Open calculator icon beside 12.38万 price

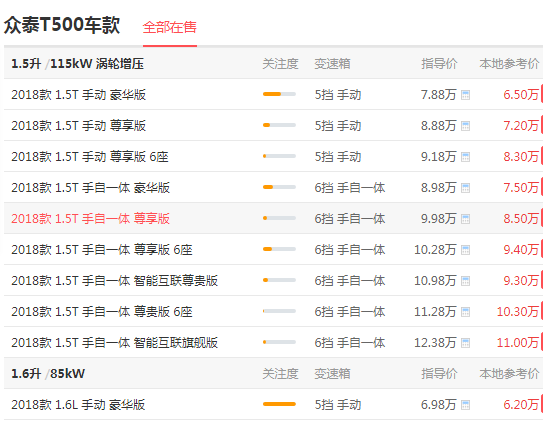tap(465, 343)
